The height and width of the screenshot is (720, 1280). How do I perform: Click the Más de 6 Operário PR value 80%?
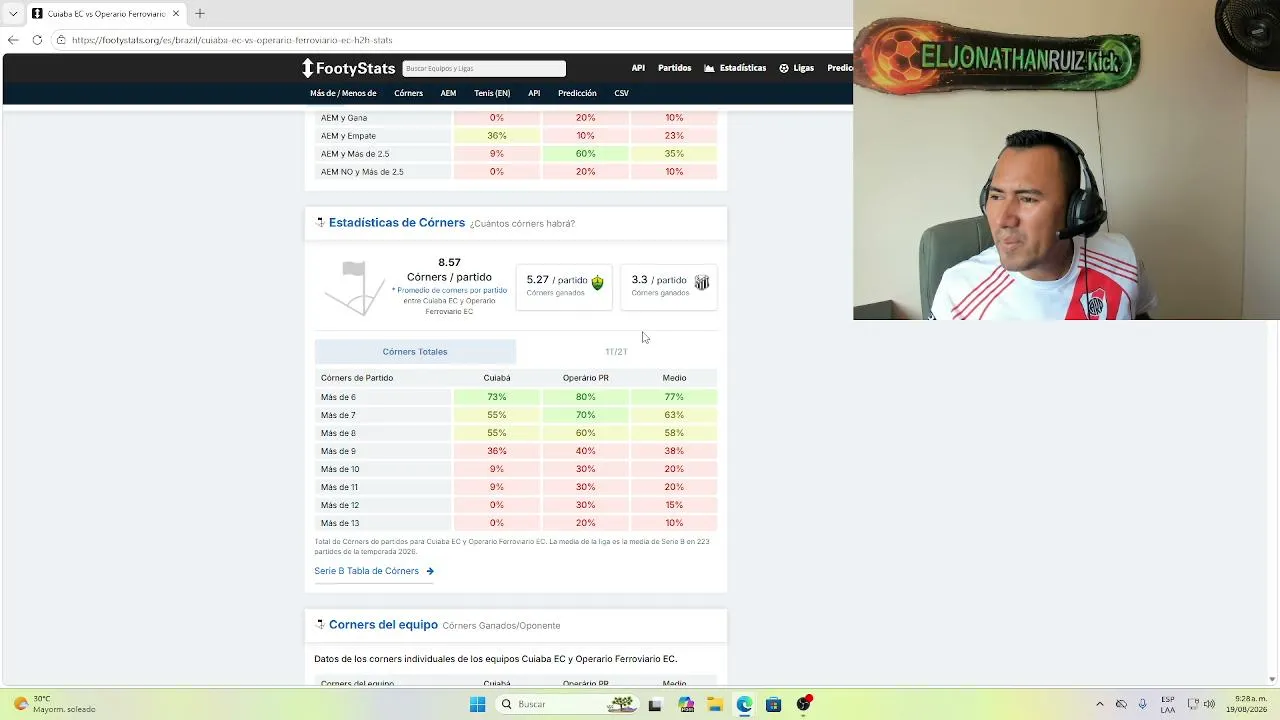coord(586,397)
